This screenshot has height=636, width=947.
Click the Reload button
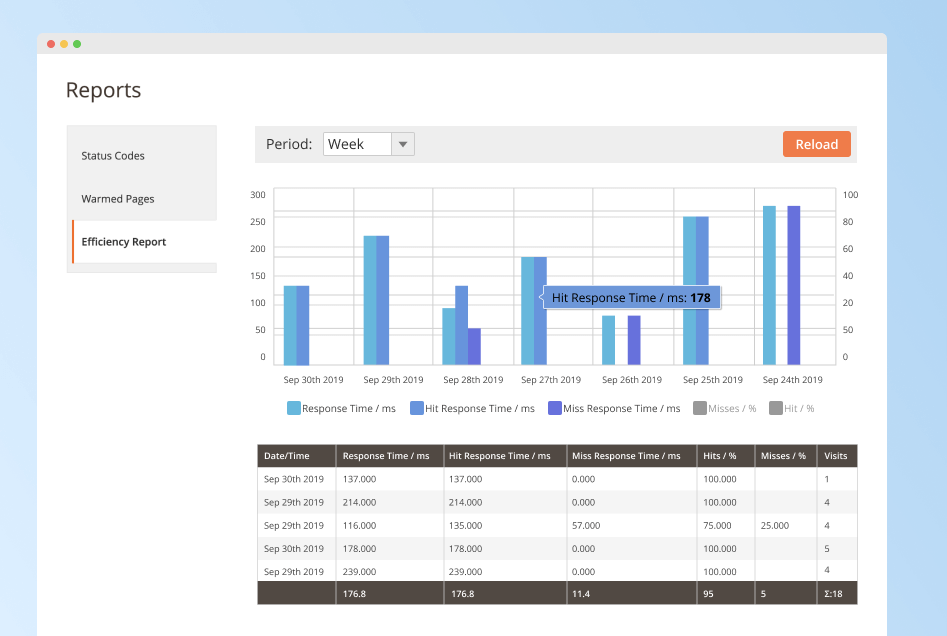816,144
